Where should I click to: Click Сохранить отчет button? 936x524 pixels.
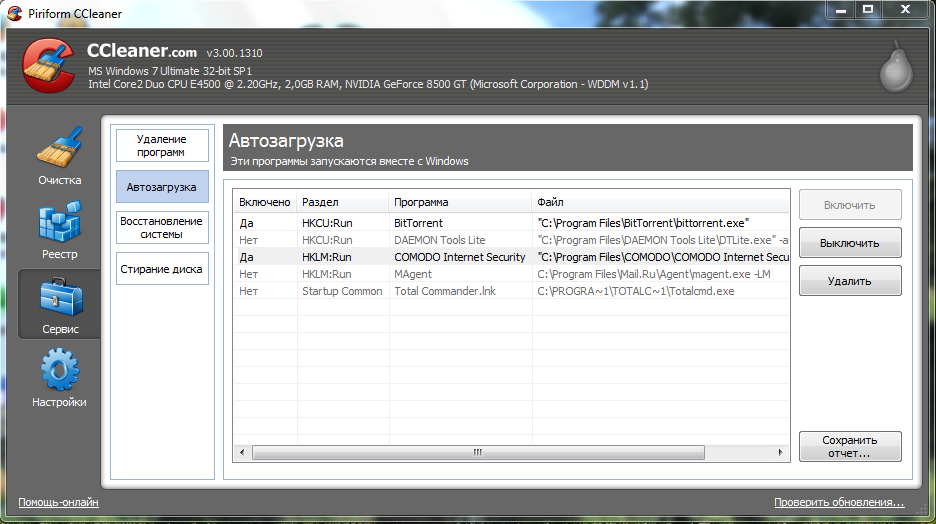pyautogui.click(x=850, y=446)
